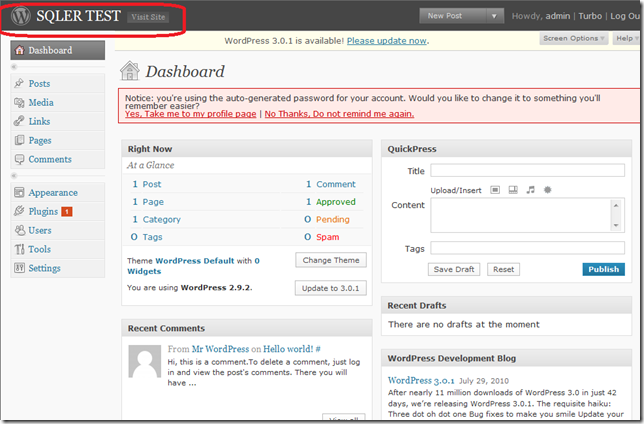Click Update to 3.0.1 button
Viewport: 644px width, 424px height.
coord(330,288)
